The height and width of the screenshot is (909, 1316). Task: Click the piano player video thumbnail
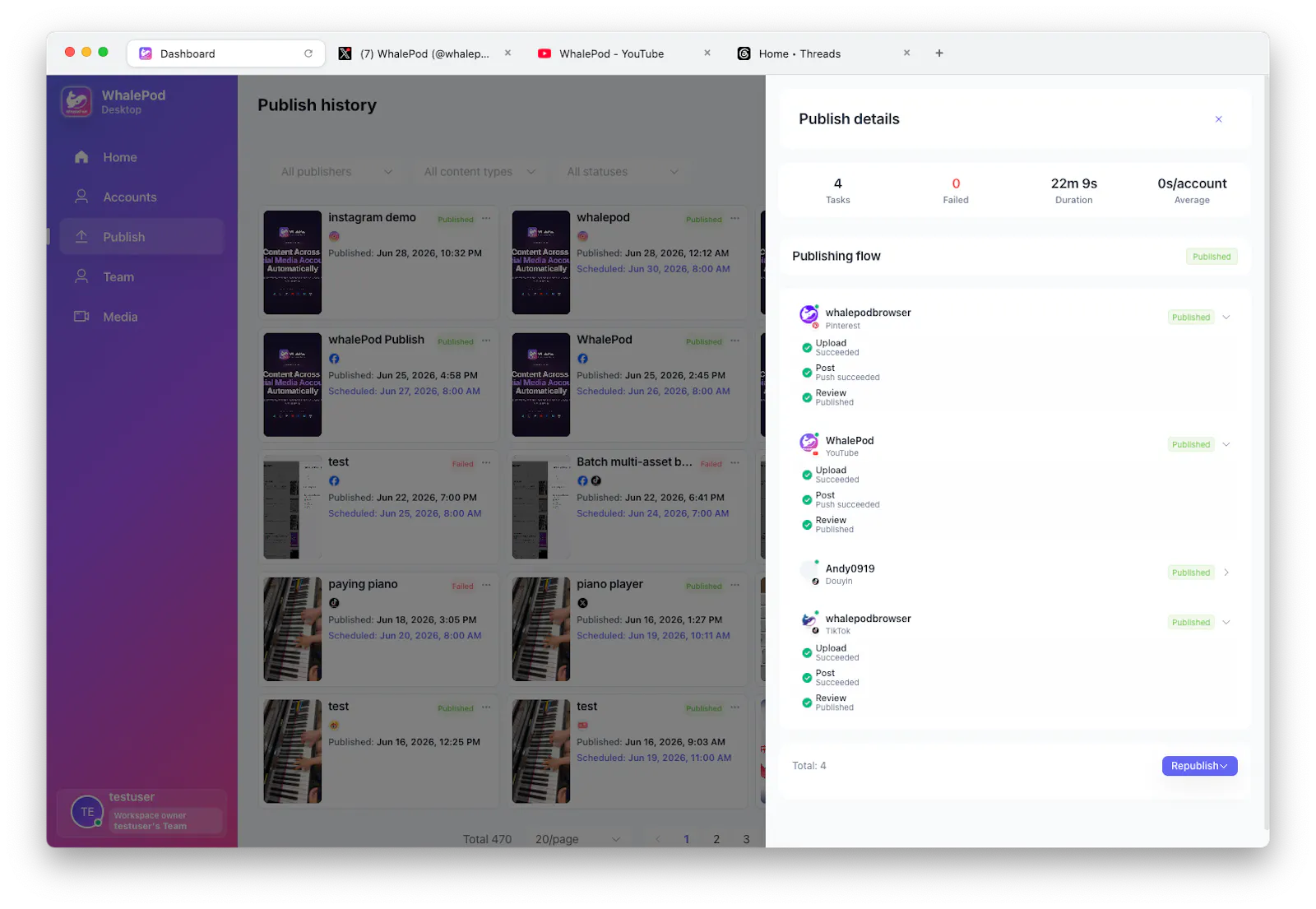click(540, 629)
